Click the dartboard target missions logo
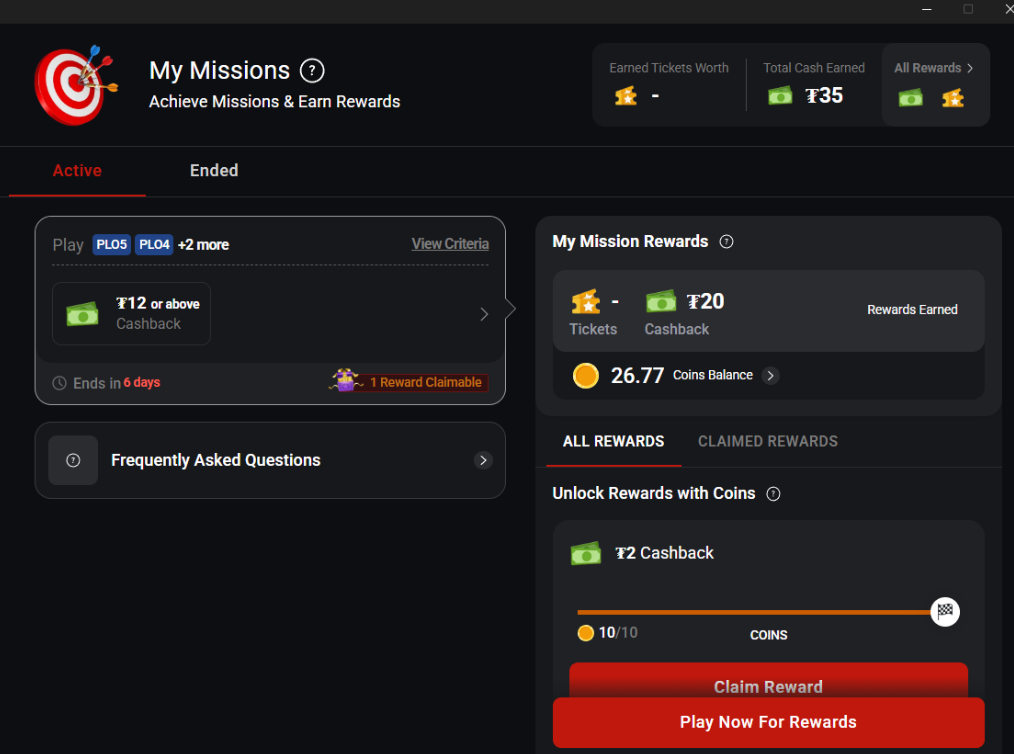1014x754 pixels. pyautogui.click(x=76, y=85)
